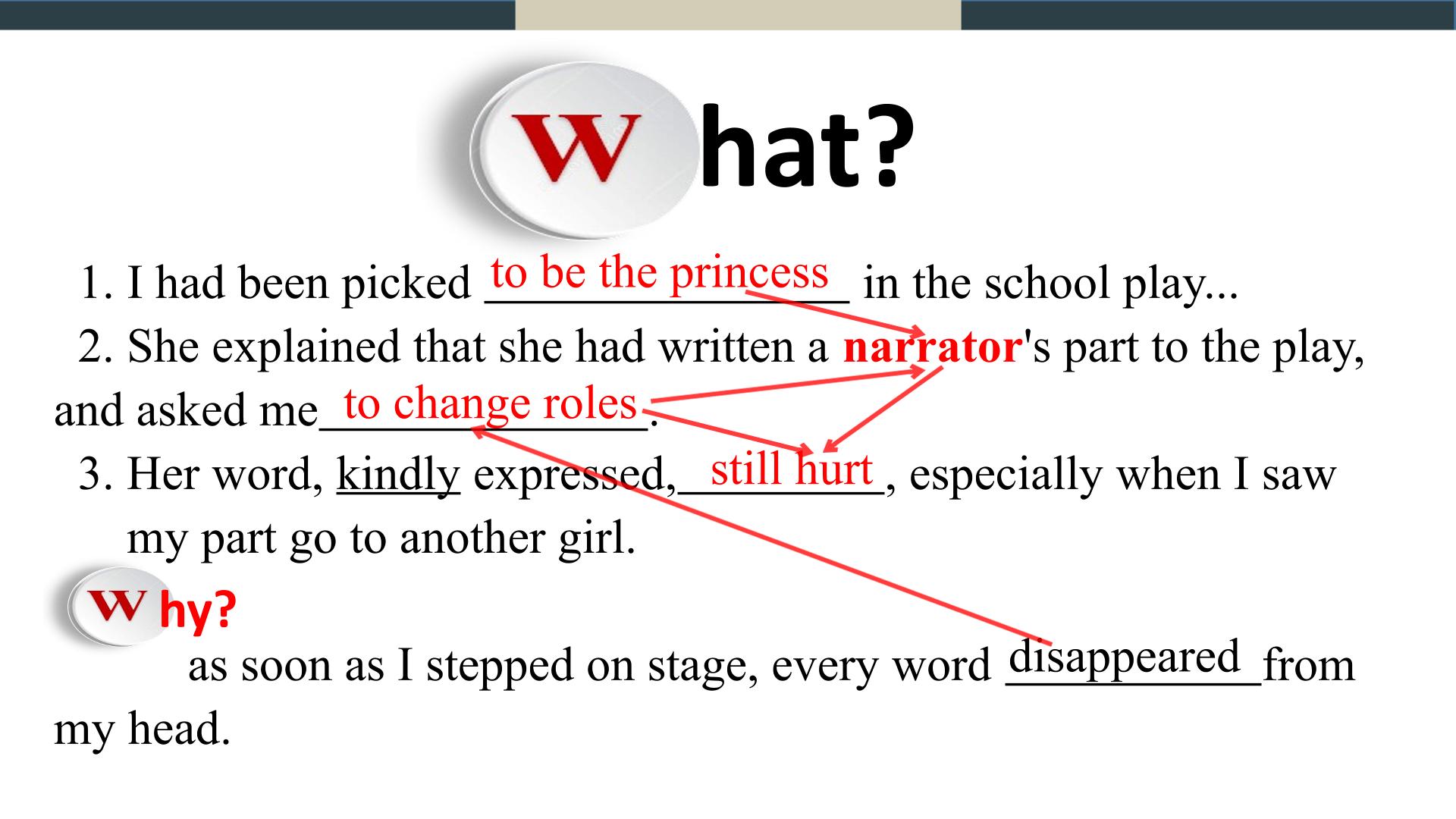Click the red 'hy?' heading
The height and width of the screenshot is (819, 1456).
(198, 610)
